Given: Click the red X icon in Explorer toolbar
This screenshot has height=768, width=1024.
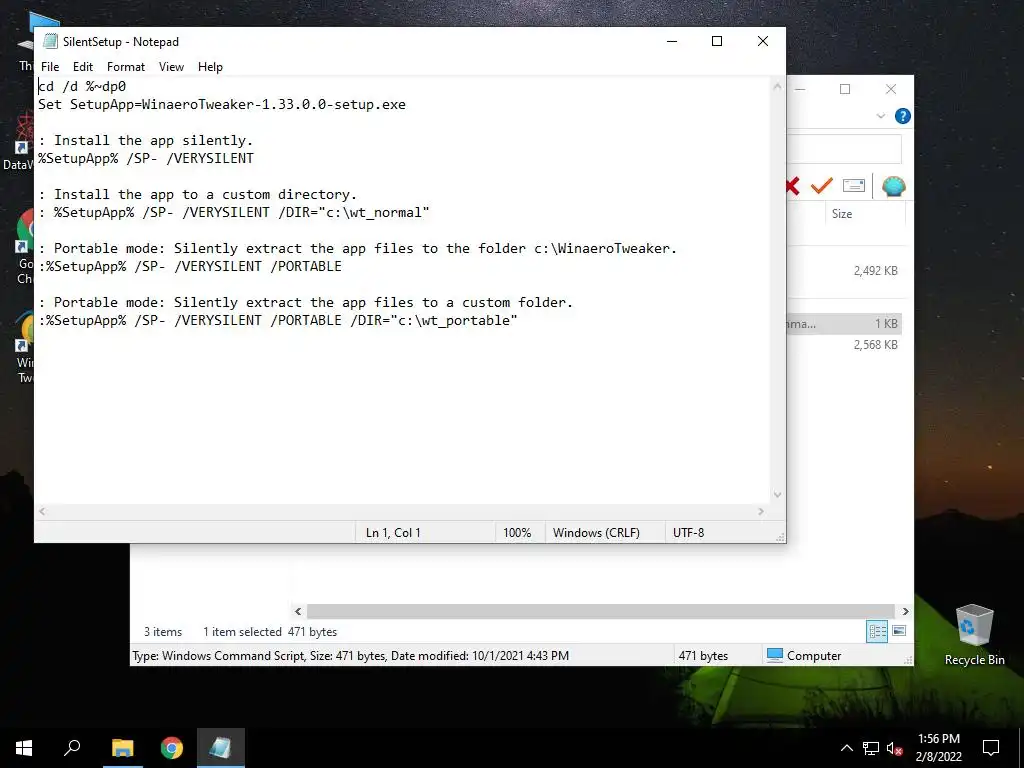Looking at the screenshot, I should tap(793, 186).
